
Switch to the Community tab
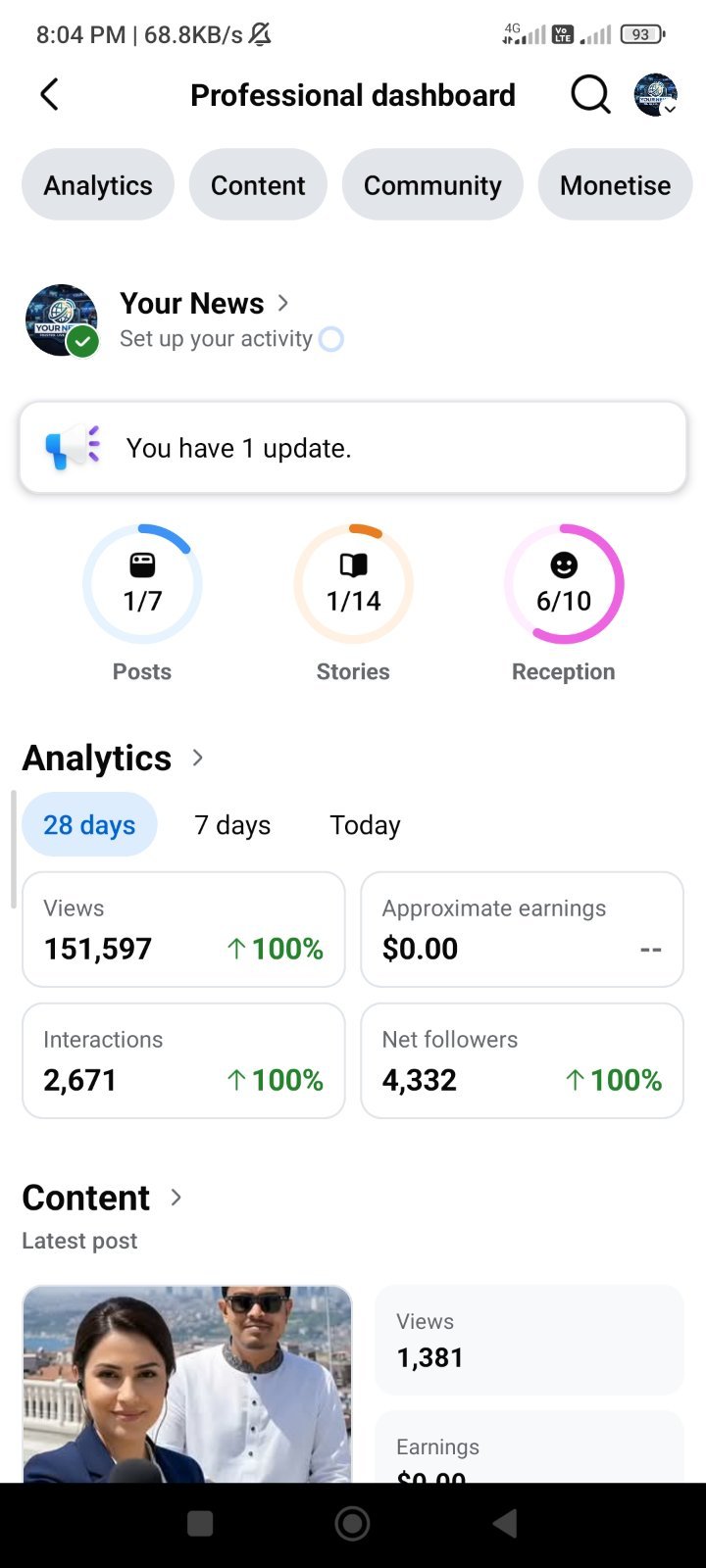tap(432, 185)
